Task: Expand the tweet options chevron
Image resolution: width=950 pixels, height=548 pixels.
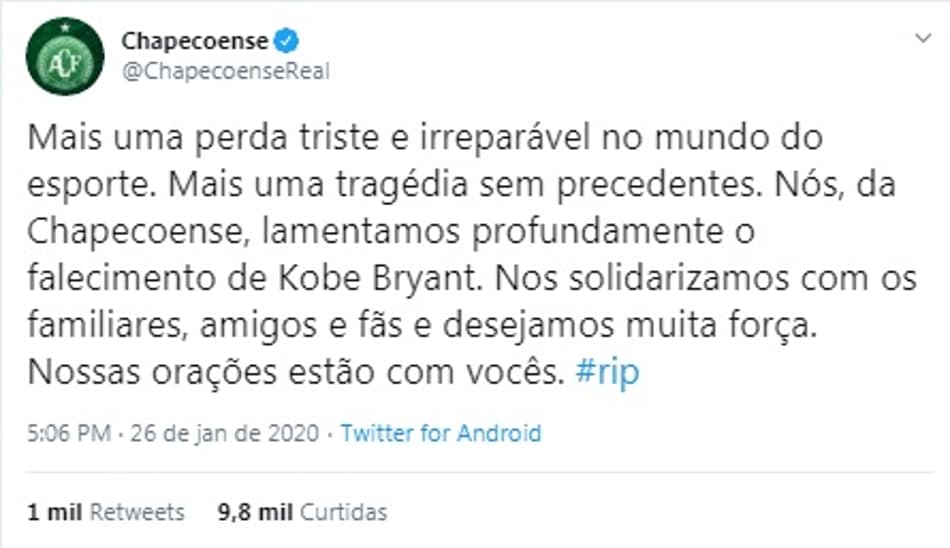Action: point(923,39)
